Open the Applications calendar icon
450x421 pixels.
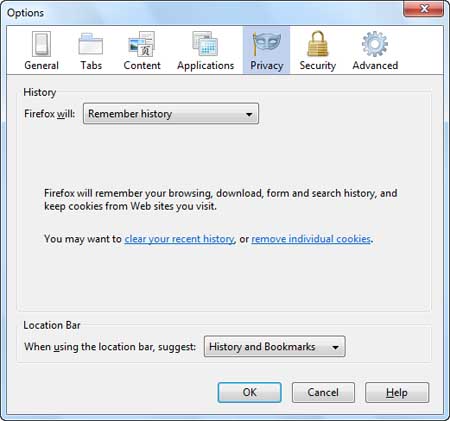205,44
